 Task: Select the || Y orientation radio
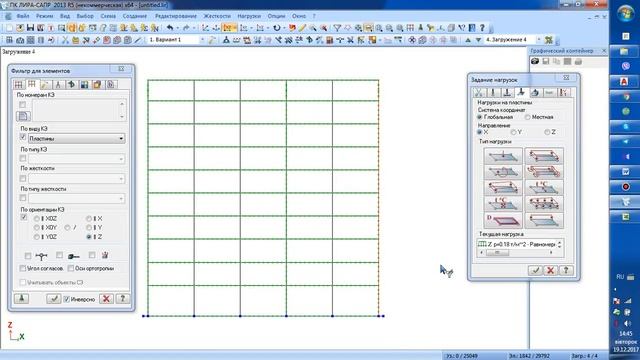pos(89,228)
